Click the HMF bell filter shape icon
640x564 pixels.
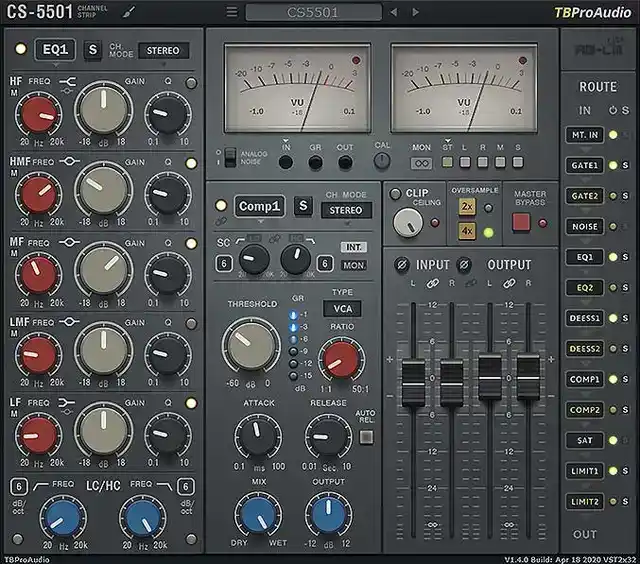coord(69,162)
